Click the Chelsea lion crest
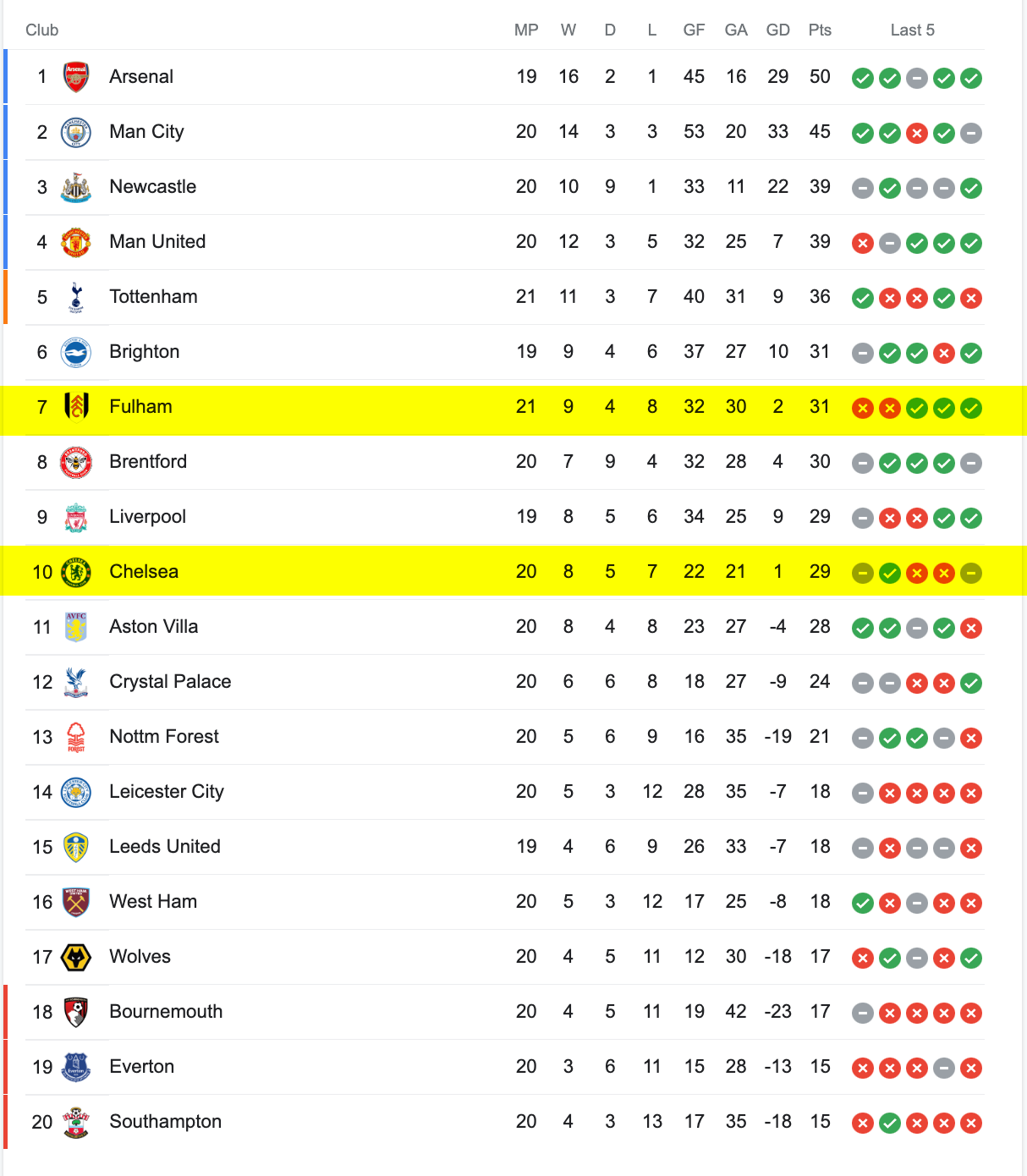This screenshot has height=1176, width=1027. point(76,572)
